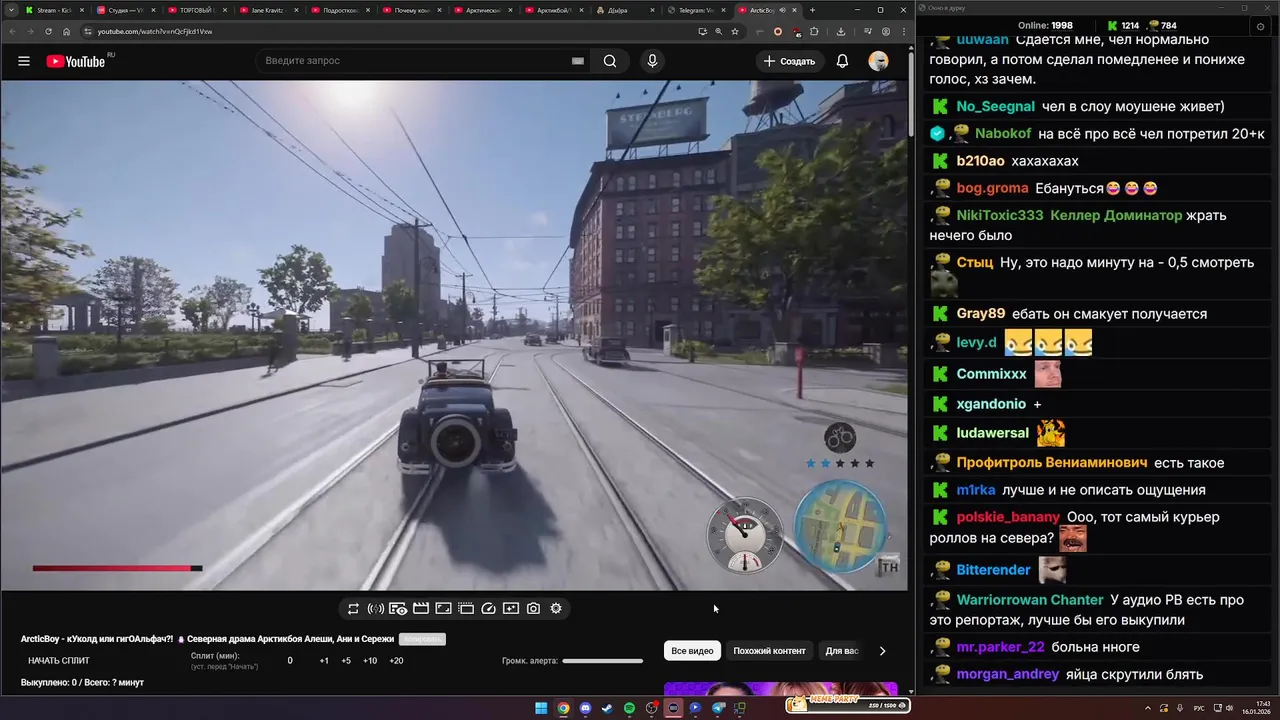Screen dimensions: 1280x720
Task: Open the browser downloads icon
Action: coord(840,31)
